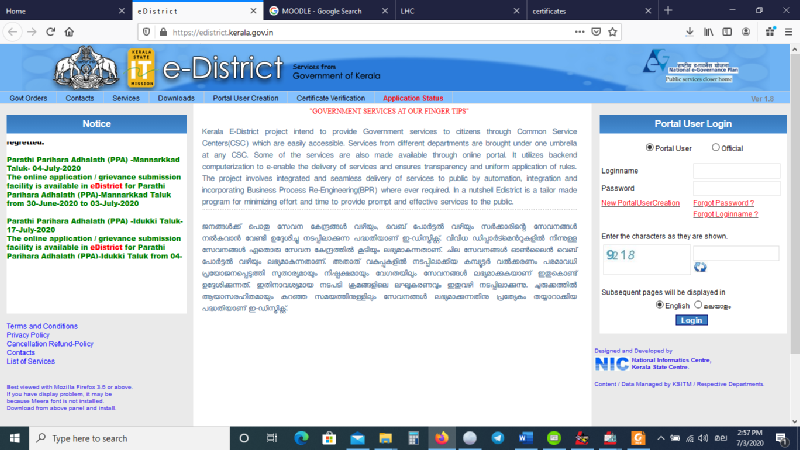Open the notification center icon
Screen dimensions: 800x450
[781, 438]
